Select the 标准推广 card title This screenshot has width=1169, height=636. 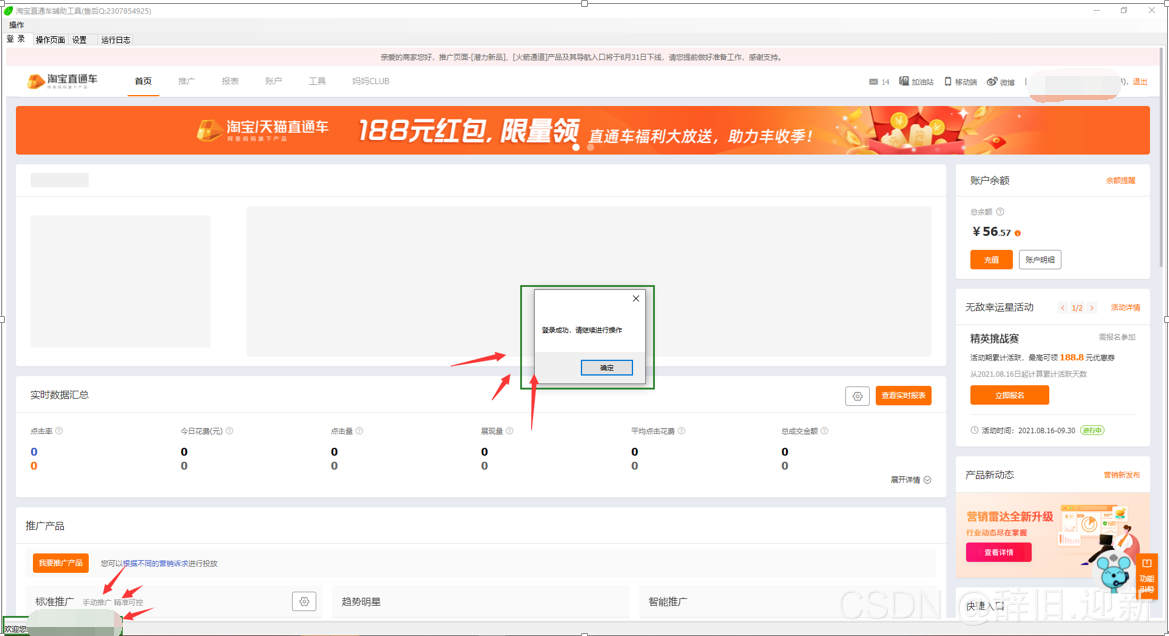pyautogui.click(x=54, y=602)
